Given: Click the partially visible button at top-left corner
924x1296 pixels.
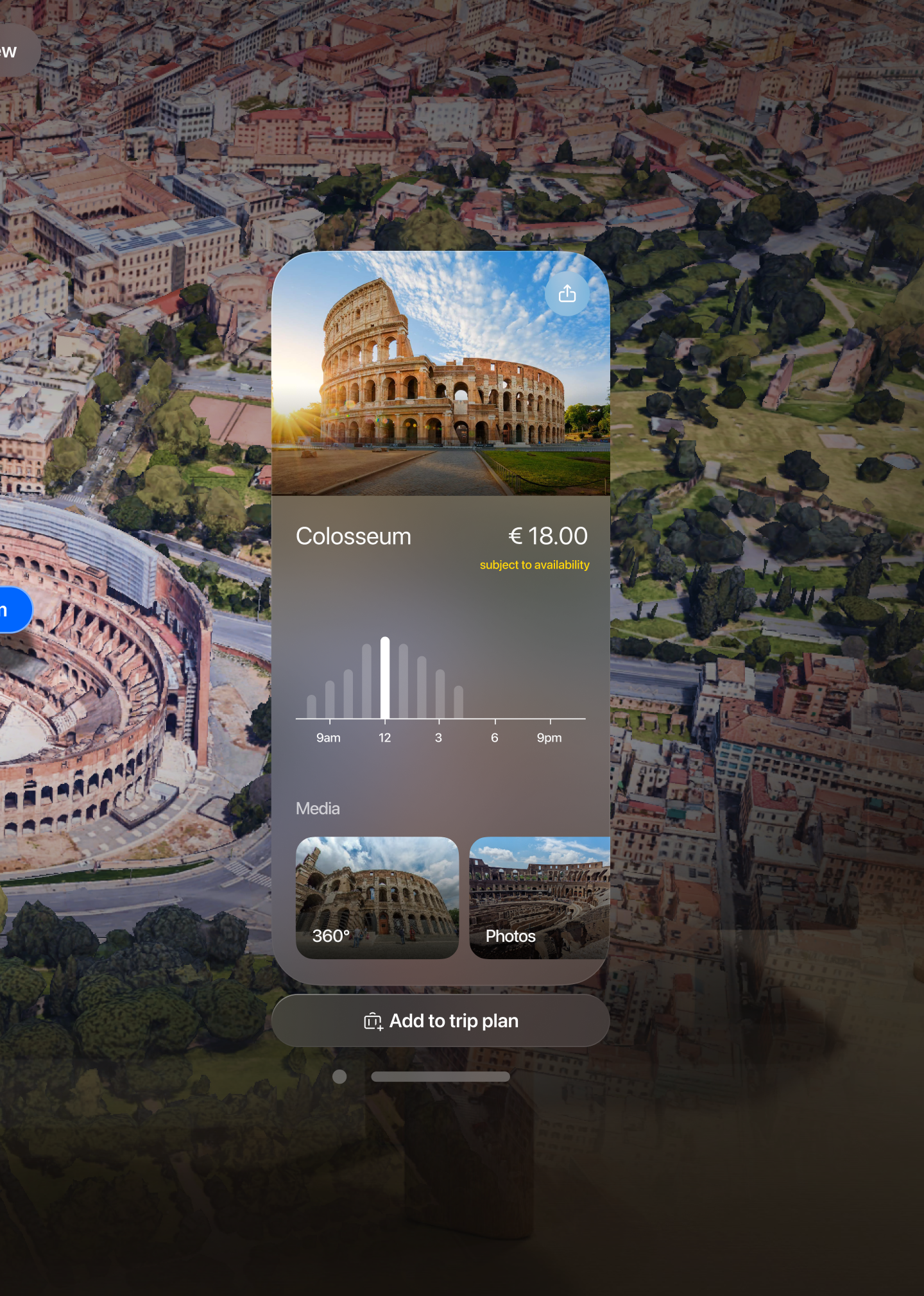Looking at the screenshot, I should (x=16, y=51).
